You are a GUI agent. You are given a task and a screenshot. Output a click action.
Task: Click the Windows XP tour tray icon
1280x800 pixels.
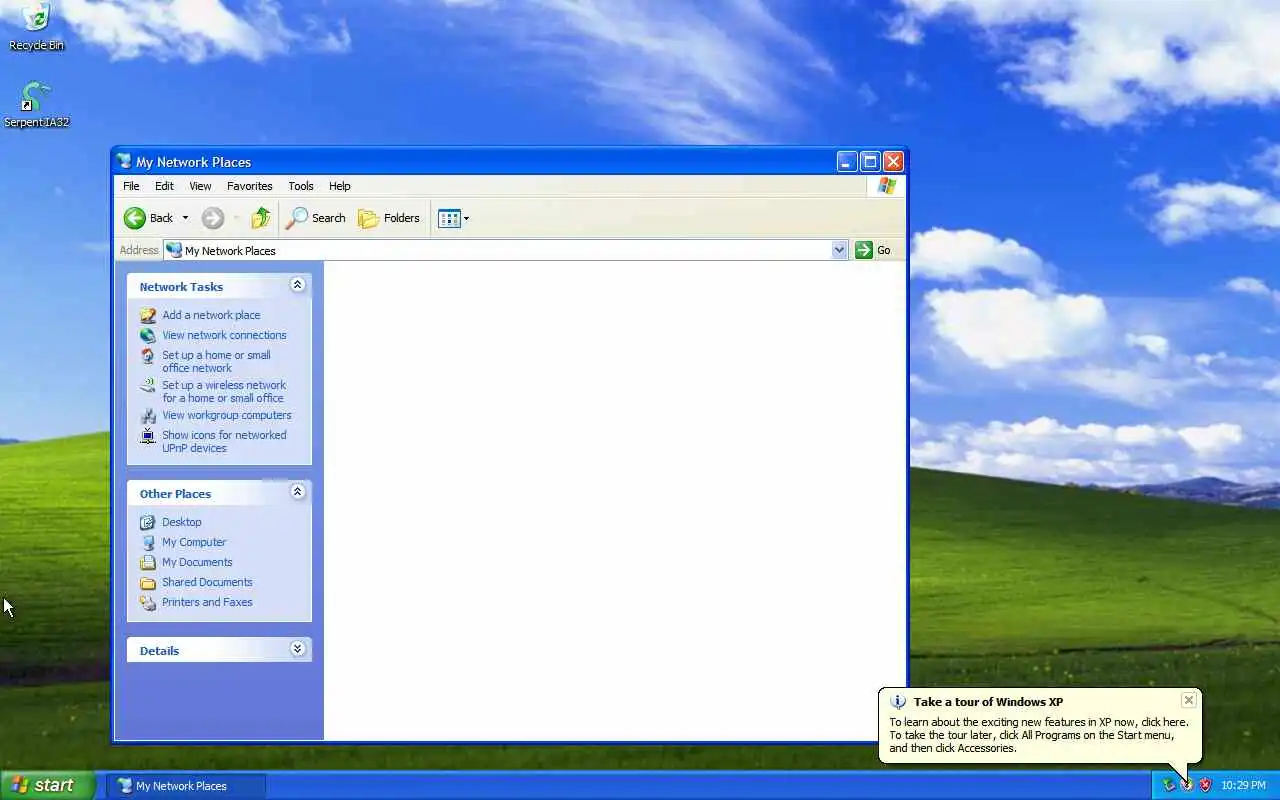1187,785
